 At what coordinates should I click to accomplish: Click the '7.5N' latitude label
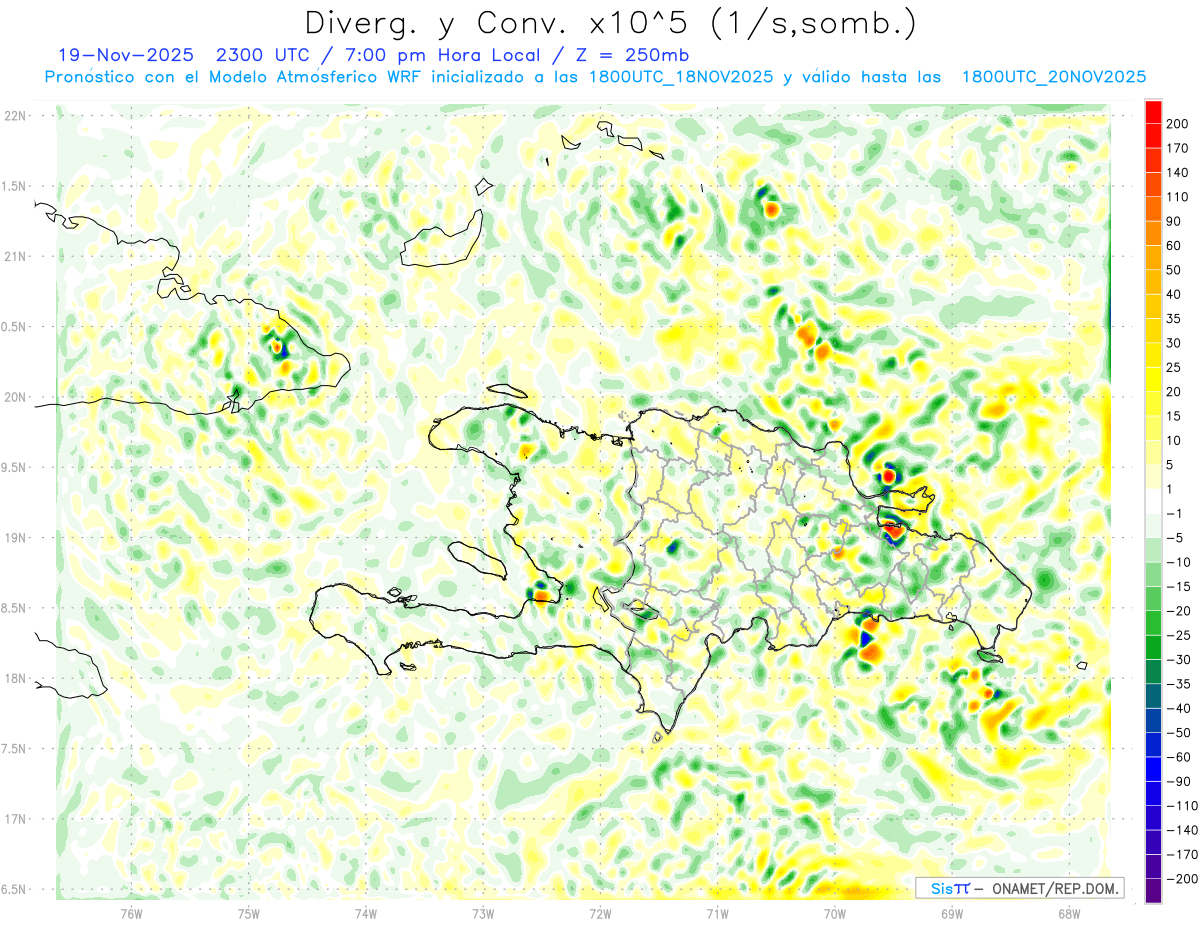(x=15, y=749)
